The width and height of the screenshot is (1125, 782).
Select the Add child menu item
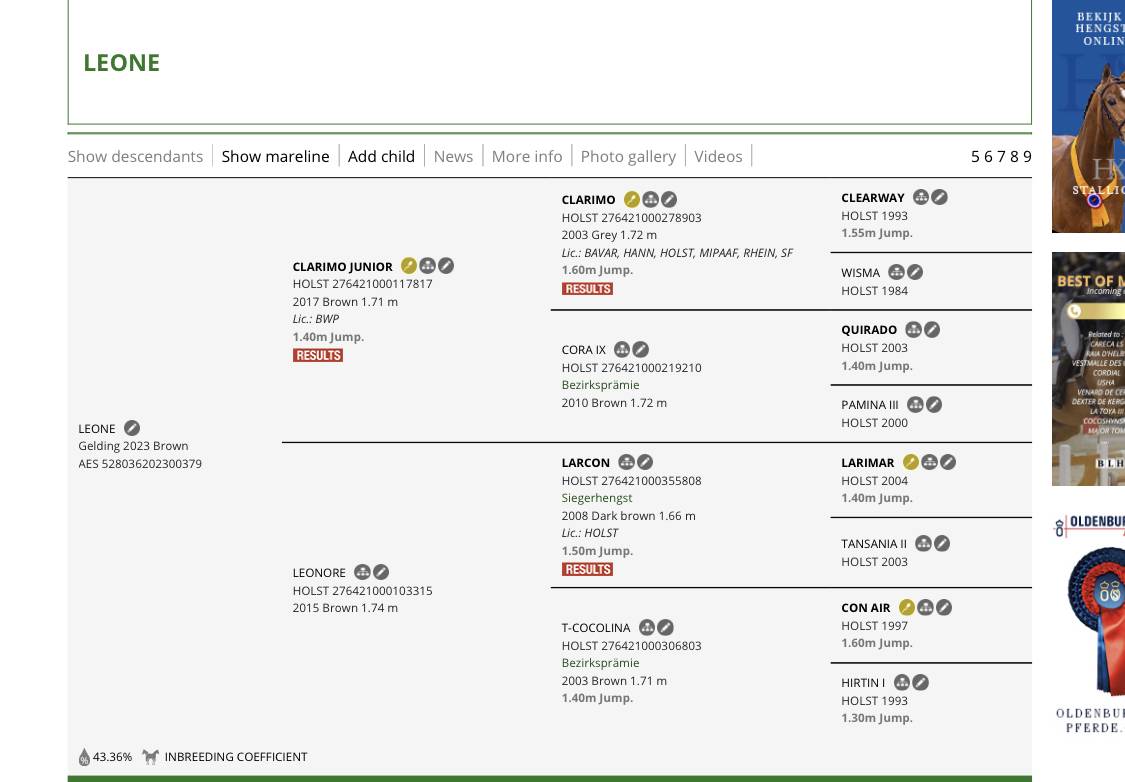[381, 156]
